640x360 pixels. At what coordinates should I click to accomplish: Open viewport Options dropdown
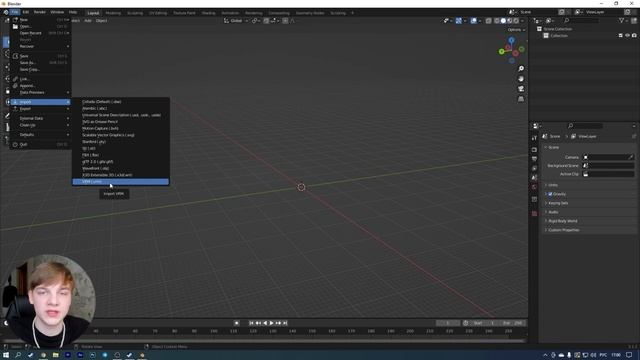516,30
